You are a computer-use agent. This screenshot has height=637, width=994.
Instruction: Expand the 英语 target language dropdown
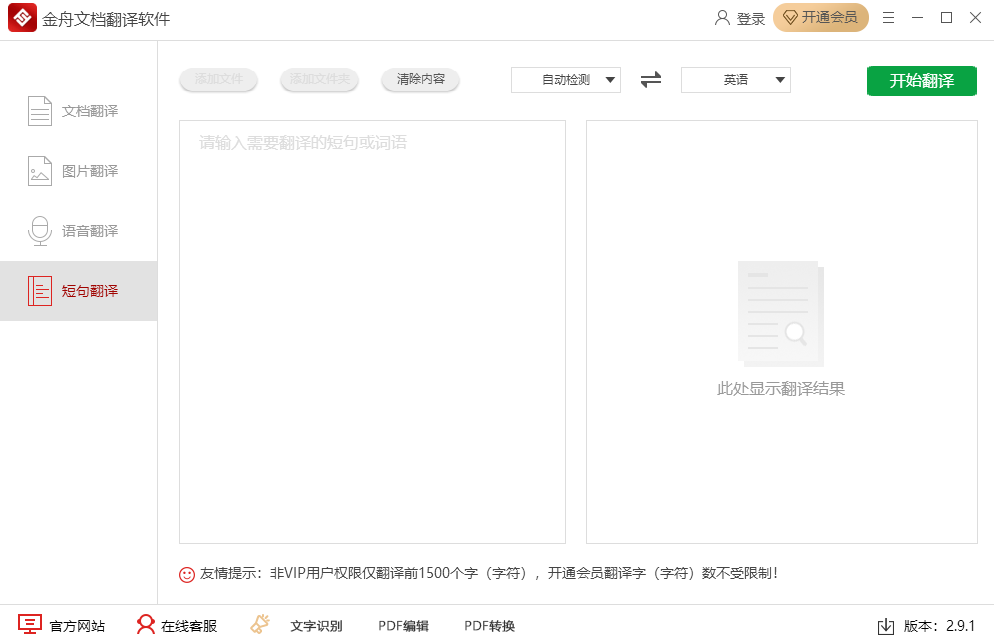click(x=735, y=80)
